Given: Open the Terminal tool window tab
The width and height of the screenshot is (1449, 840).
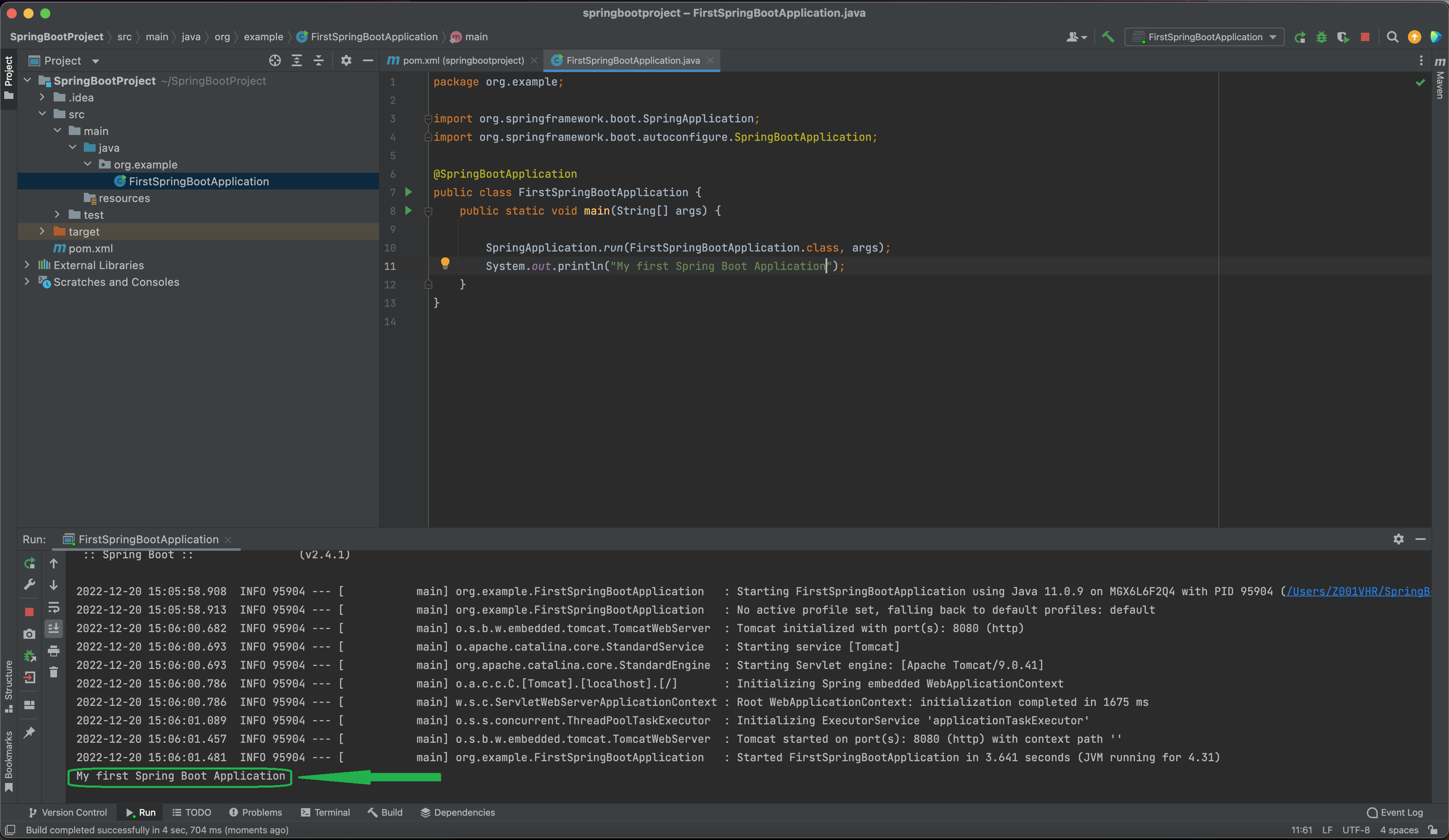Looking at the screenshot, I should pos(325,812).
